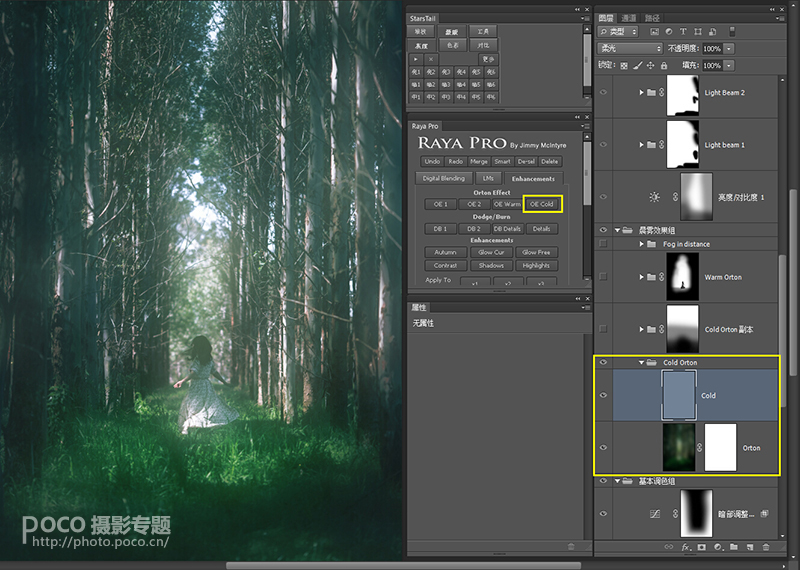The width and height of the screenshot is (800, 570).
Task: Open the Digital Blending tab in Raya Pro
Action: pos(443,178)
